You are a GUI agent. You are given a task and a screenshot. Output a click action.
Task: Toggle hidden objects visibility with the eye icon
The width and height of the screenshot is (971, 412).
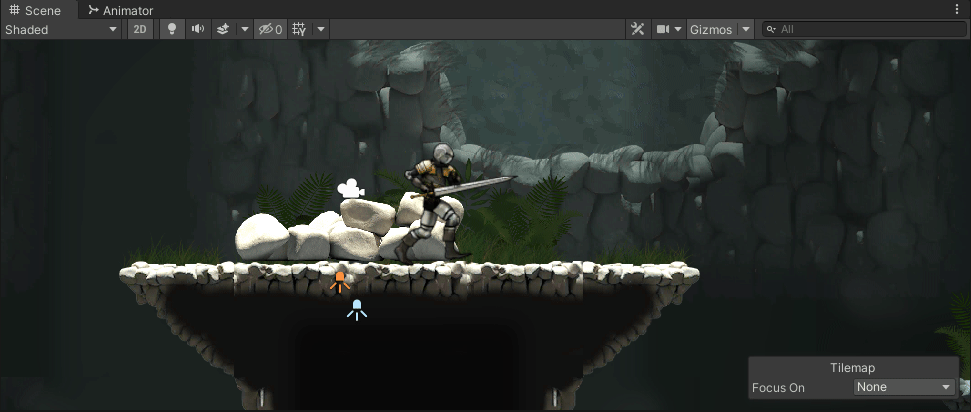pos(271,29)
